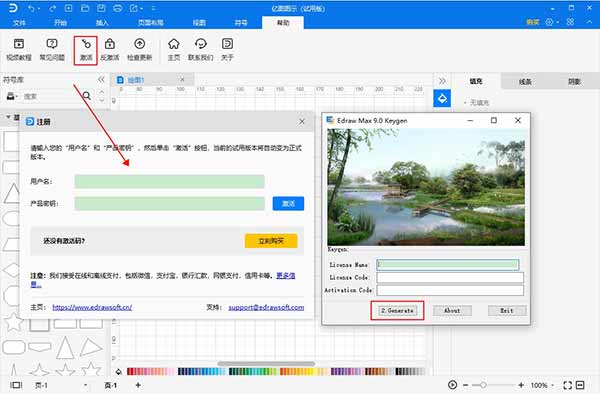Click the save icon in title bar
Viewport: 600px width, 394px height.
pos(101,8)
